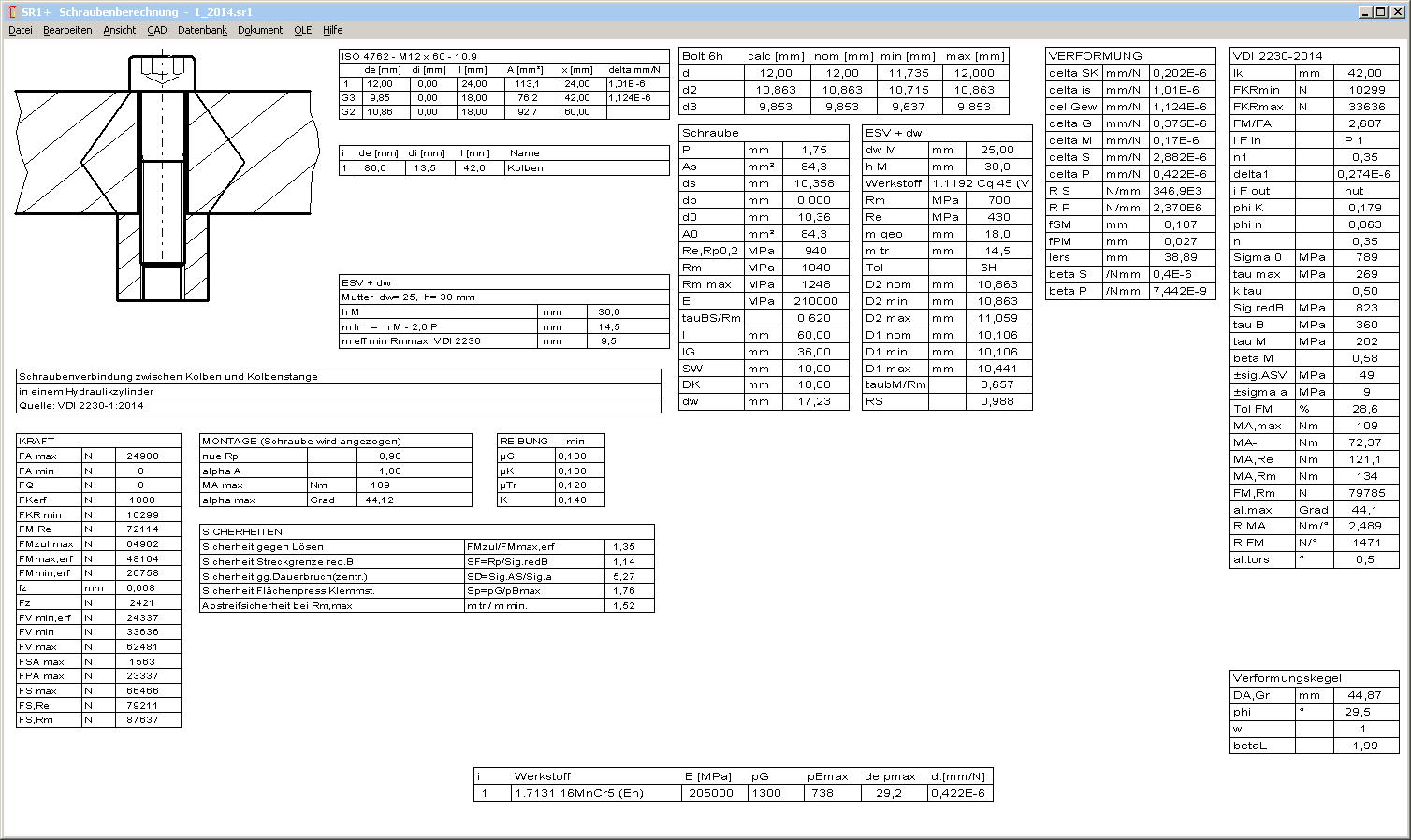Viewport: 1411px width, 840px height.
Task: Open the Bearbeiten menu
Action: 67,30
